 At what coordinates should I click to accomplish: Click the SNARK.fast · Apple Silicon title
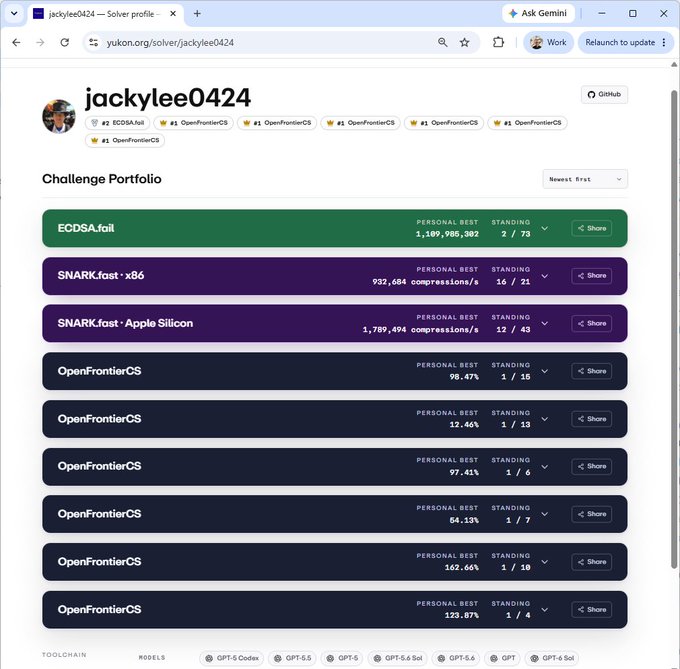(x=125, y=323)
